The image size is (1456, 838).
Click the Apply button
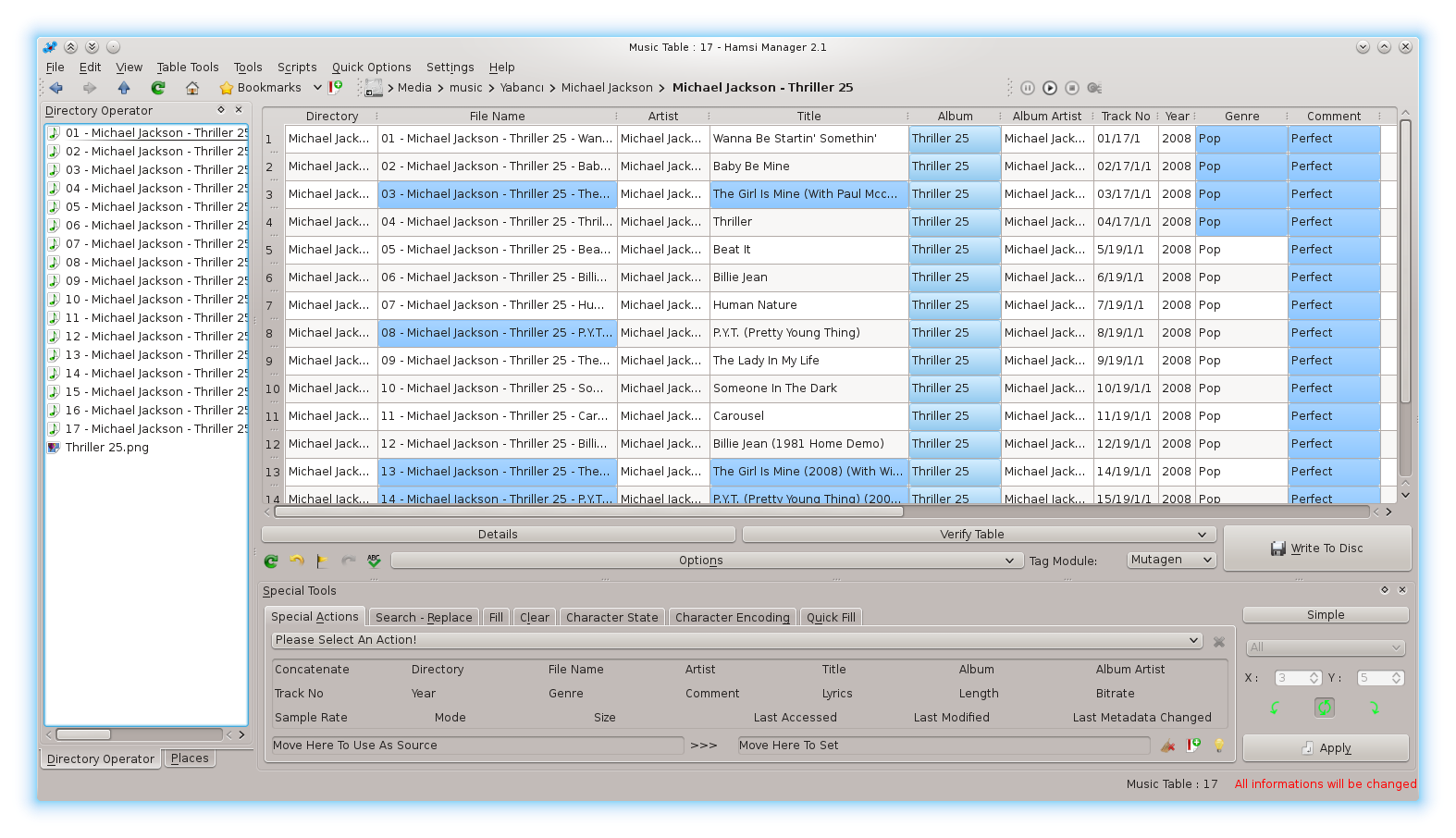pos(1326,748)
